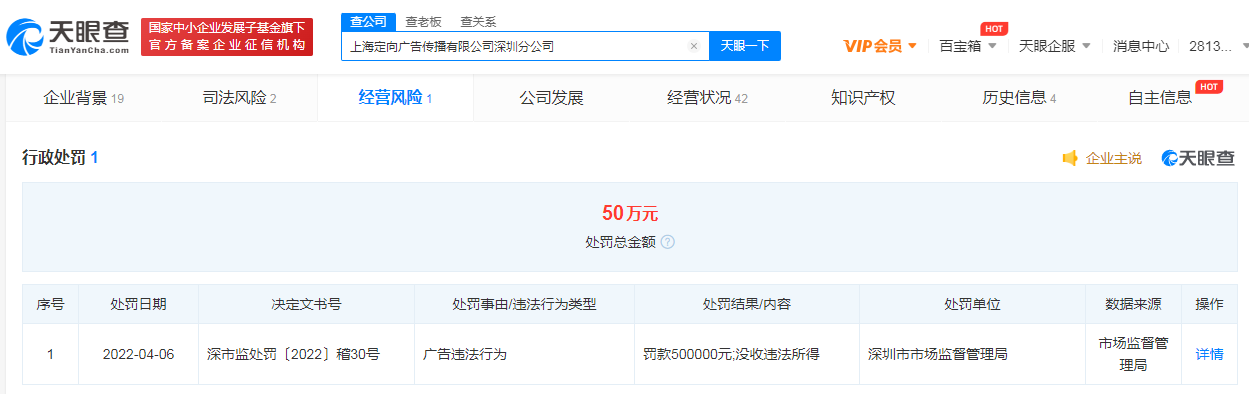This screenshot has height=394, width=1249.
Task: Click the 序号 column header
Action: click(50, 304)
